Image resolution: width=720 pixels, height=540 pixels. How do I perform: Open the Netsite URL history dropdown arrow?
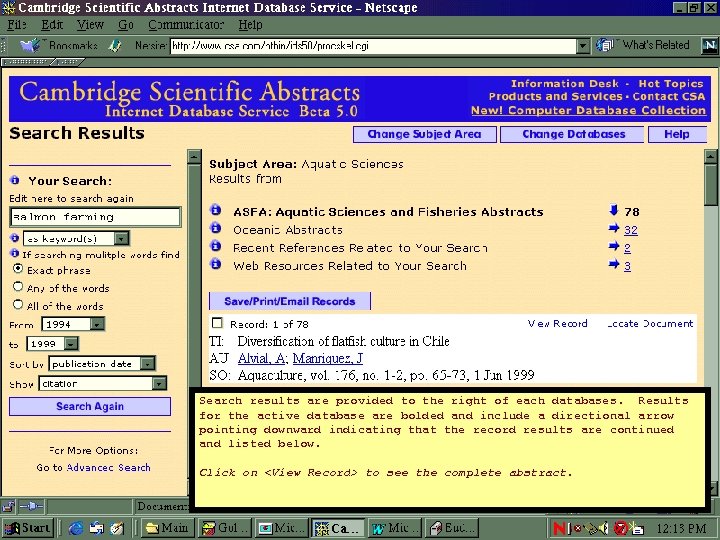(583, 45)
